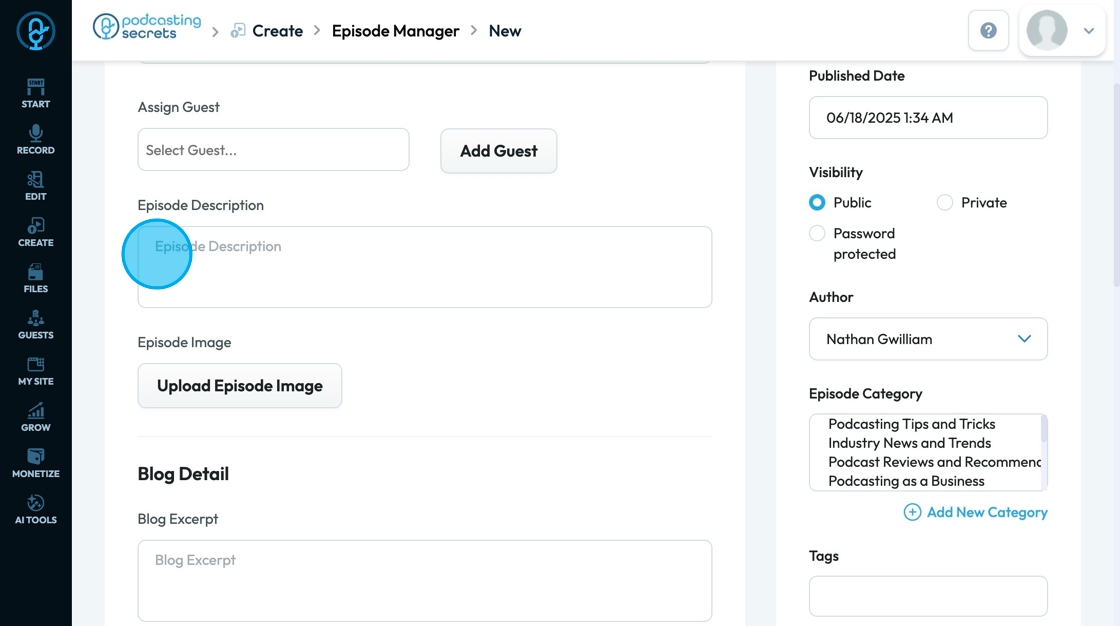Open the Guests section
The height and width of the screenshot is (626, 1120).
click(x=35, y=325)
